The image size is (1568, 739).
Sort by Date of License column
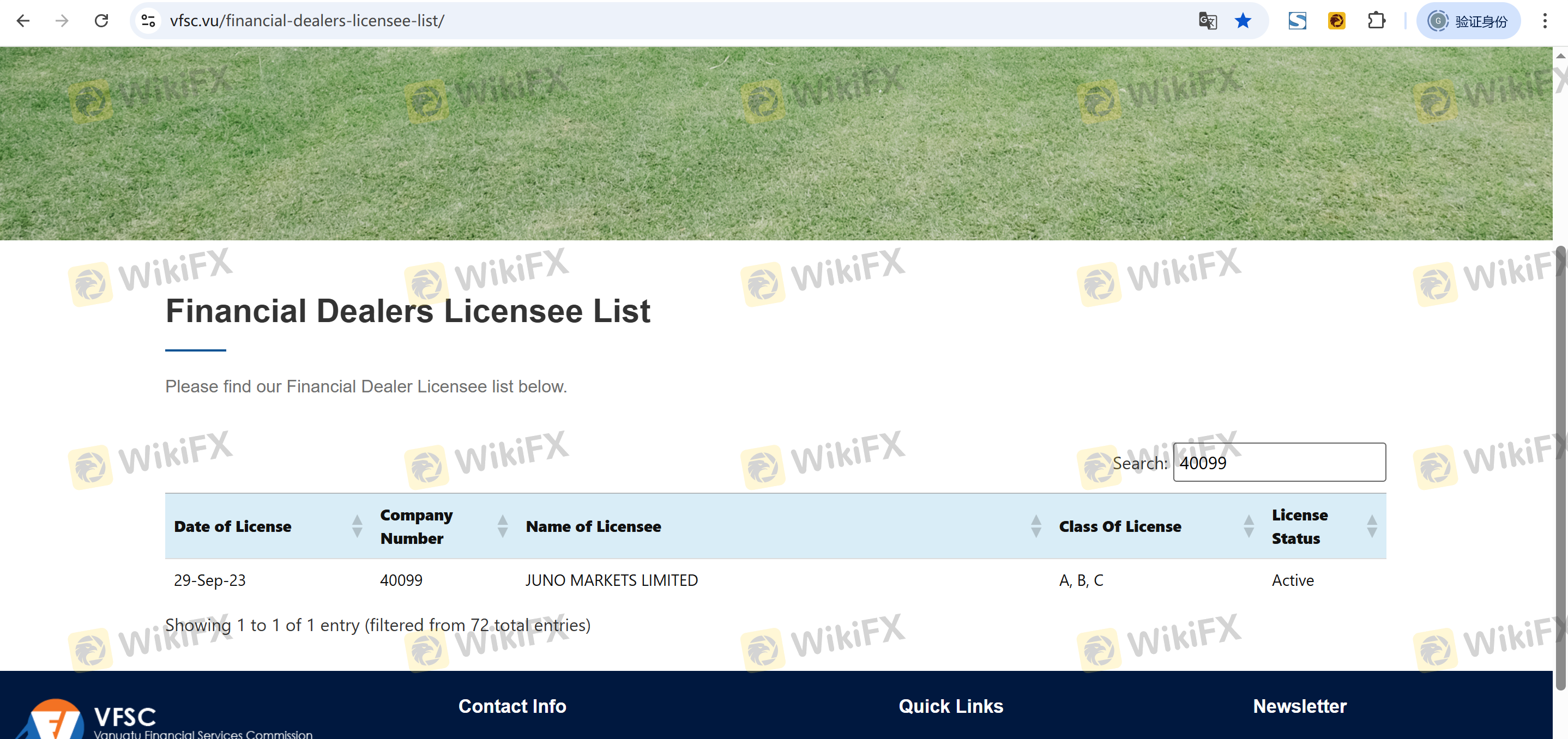[233, 526]
